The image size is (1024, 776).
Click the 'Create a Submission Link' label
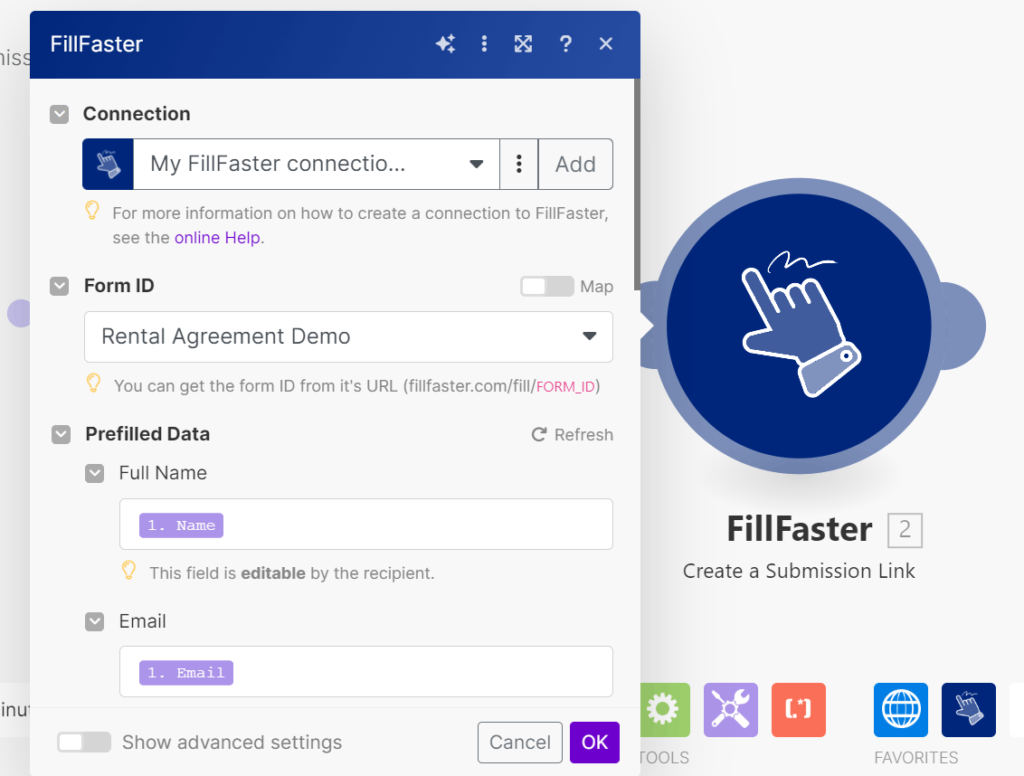pos(799,571)
